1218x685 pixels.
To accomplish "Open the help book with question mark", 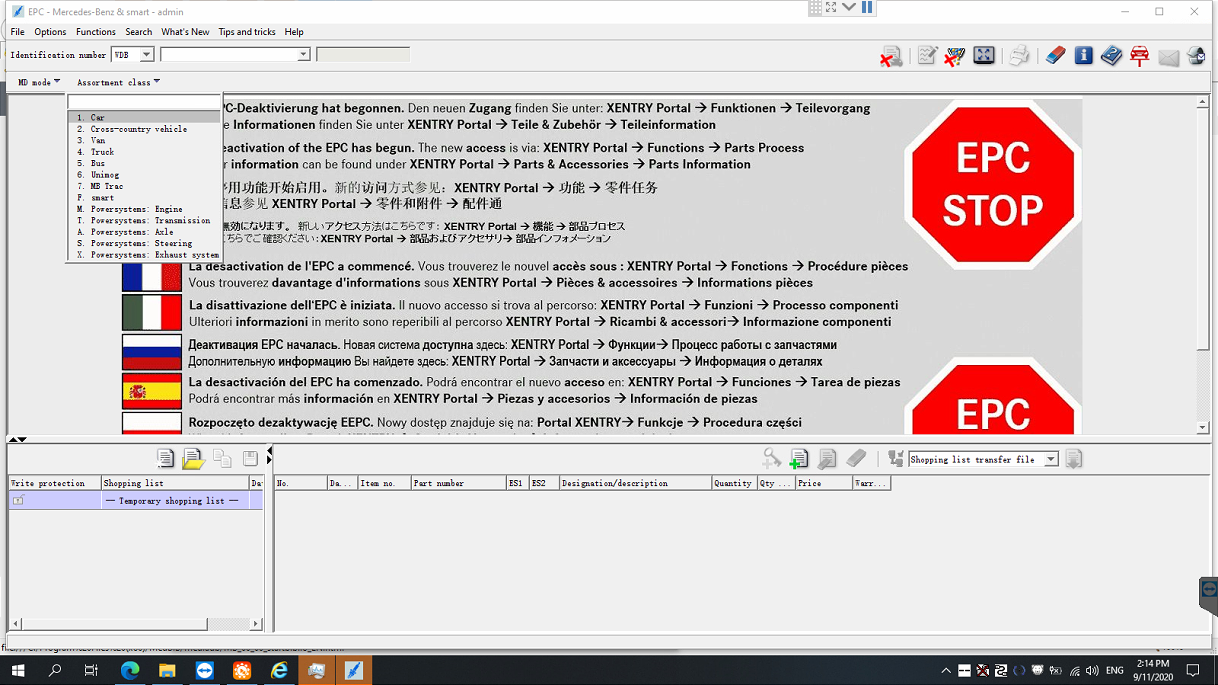I will pos(1111,56).
